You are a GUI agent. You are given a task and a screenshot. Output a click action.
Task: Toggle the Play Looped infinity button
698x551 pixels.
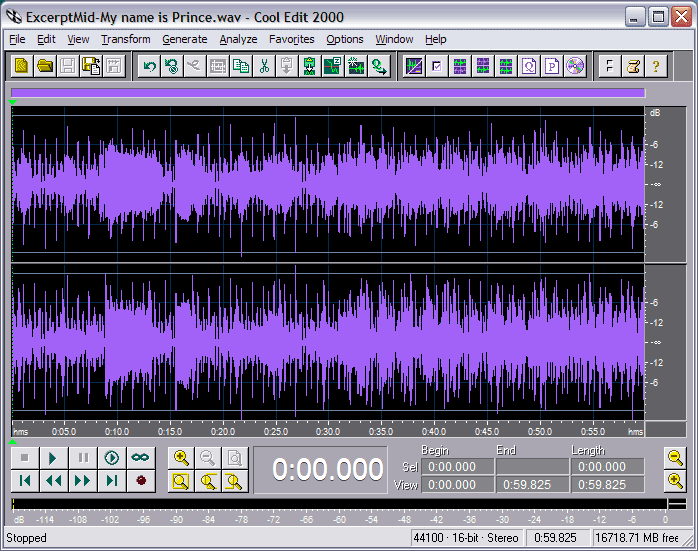(x=140, y=458)
